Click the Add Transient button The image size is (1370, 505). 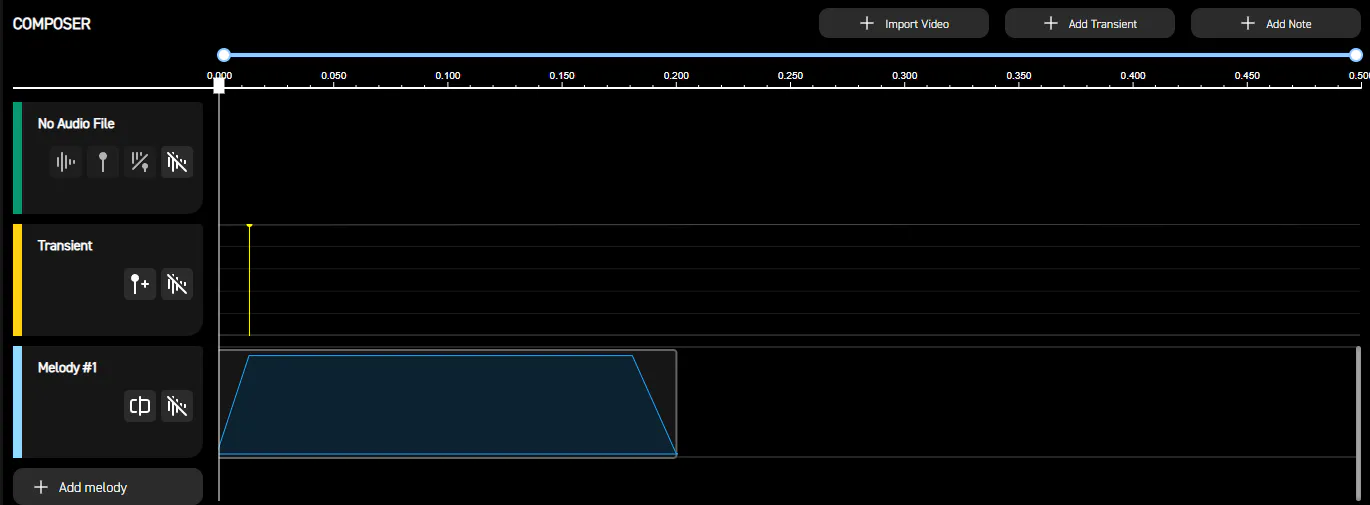coord(1090,23)
